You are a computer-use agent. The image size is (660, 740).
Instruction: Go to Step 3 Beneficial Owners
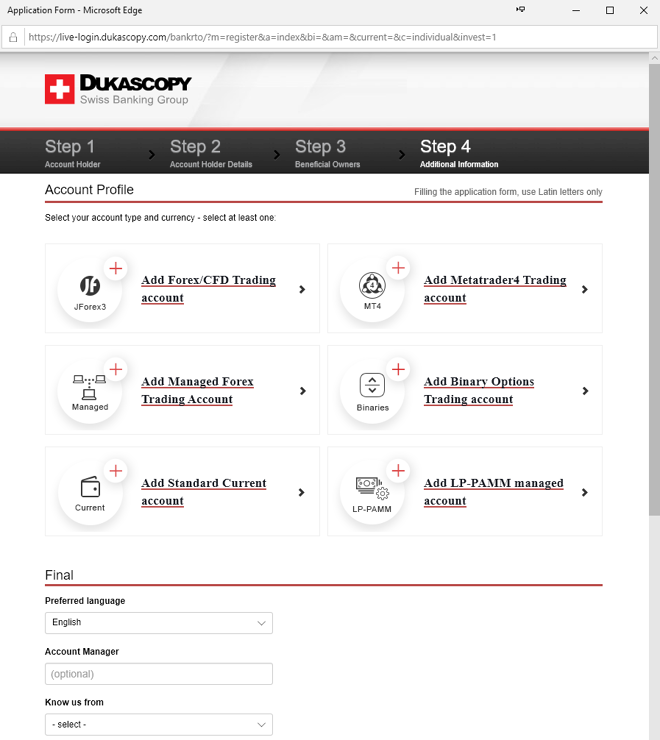[326, 153]
